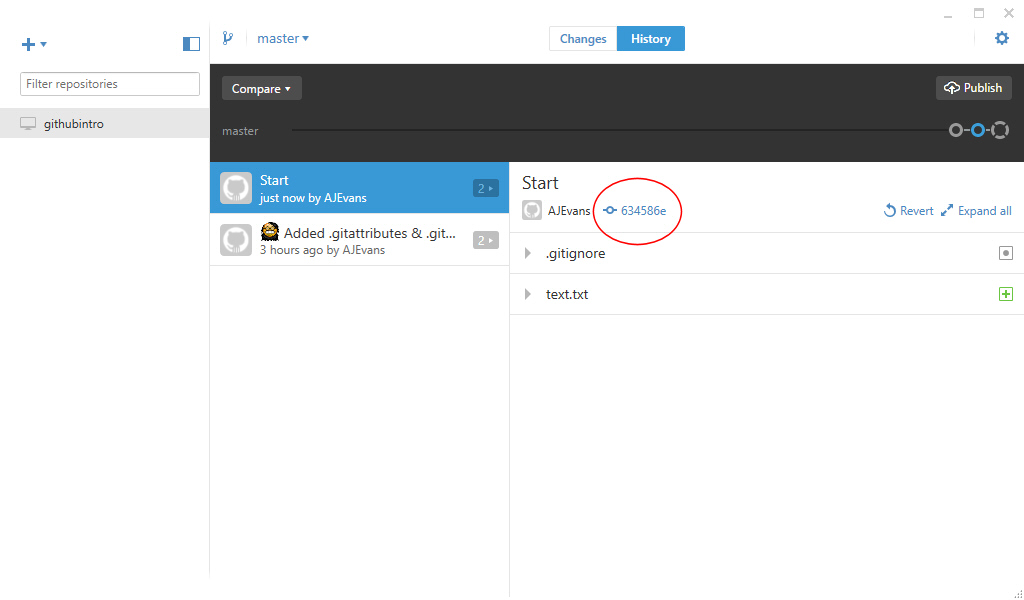This screenshot has height=600, width=1024.
Task: Expand the .gitignore file diff
Action: point(528,253)
